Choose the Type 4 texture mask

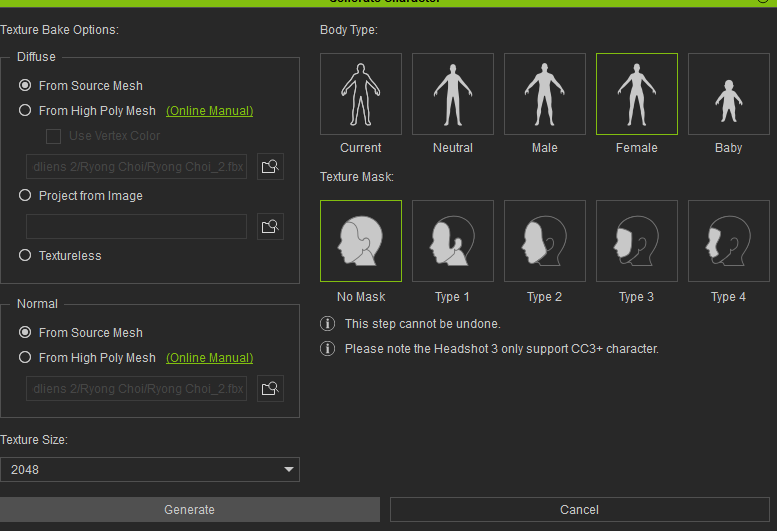point(728,241)
